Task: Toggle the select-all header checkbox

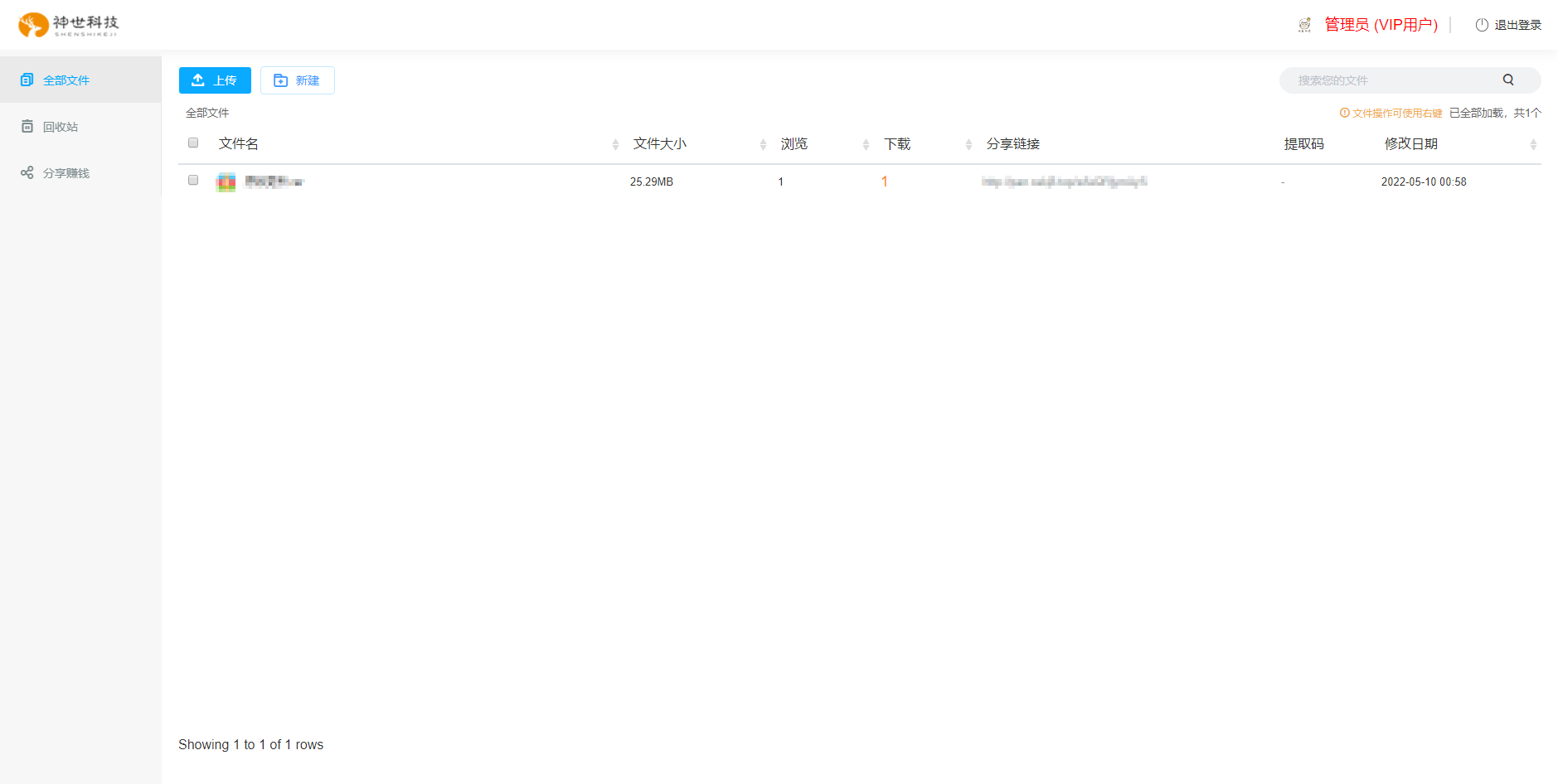Action: click(193, 143)
